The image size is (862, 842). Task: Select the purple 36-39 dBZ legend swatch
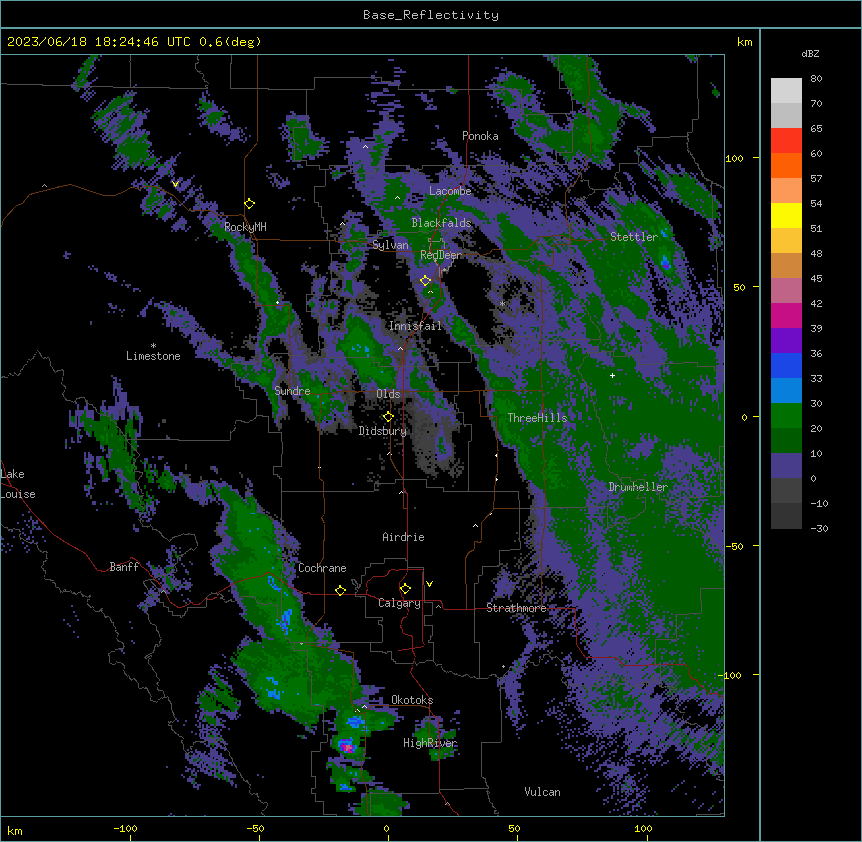786,341
